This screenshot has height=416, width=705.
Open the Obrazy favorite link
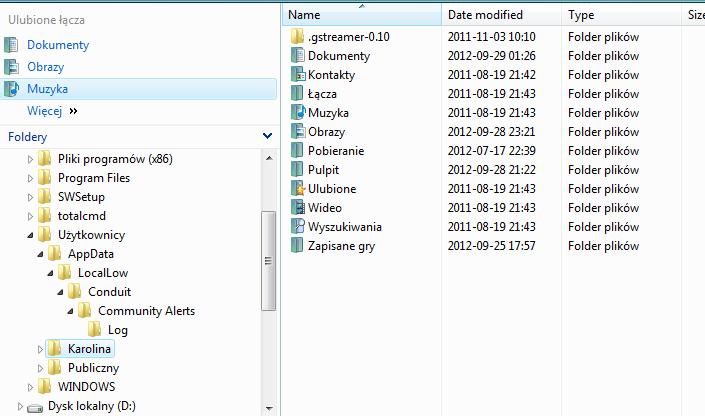tap(45, 67)
